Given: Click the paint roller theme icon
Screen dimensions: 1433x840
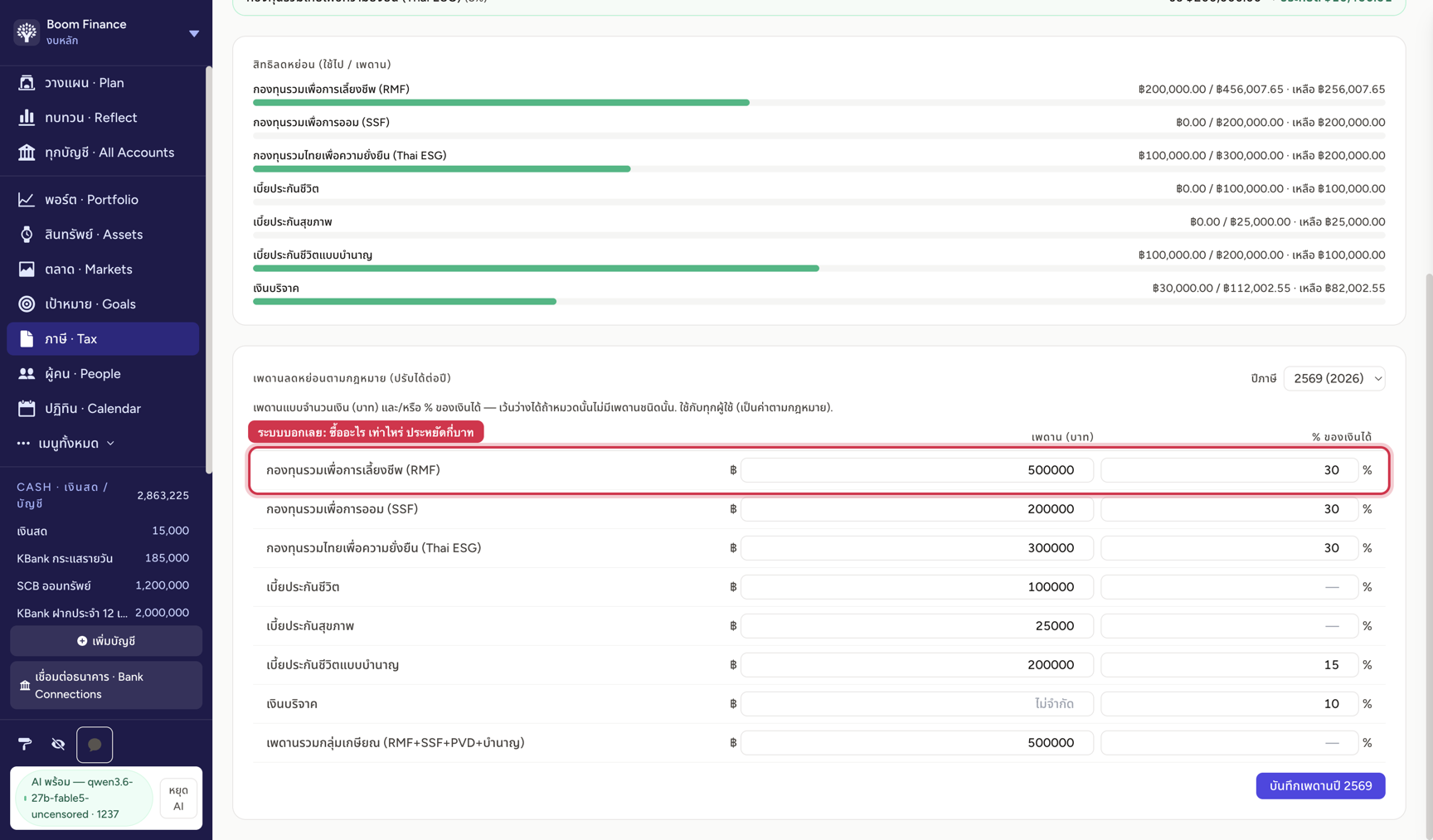Looking at the screenshot, I should click(x=25, y=744).
